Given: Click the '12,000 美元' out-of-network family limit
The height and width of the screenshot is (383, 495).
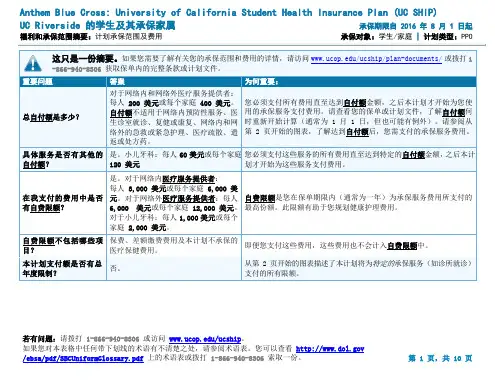Looking at the screenshot, I should pyautogui.click(x=213, y=208).
